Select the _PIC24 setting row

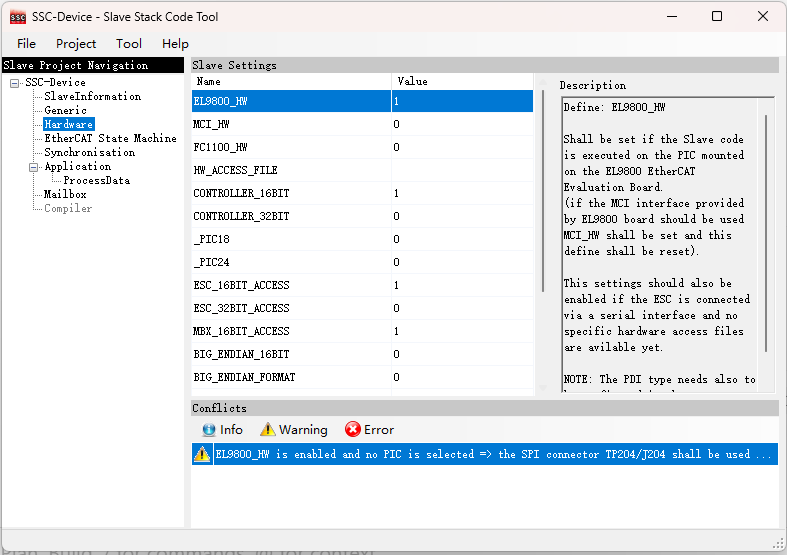point(362,262)
